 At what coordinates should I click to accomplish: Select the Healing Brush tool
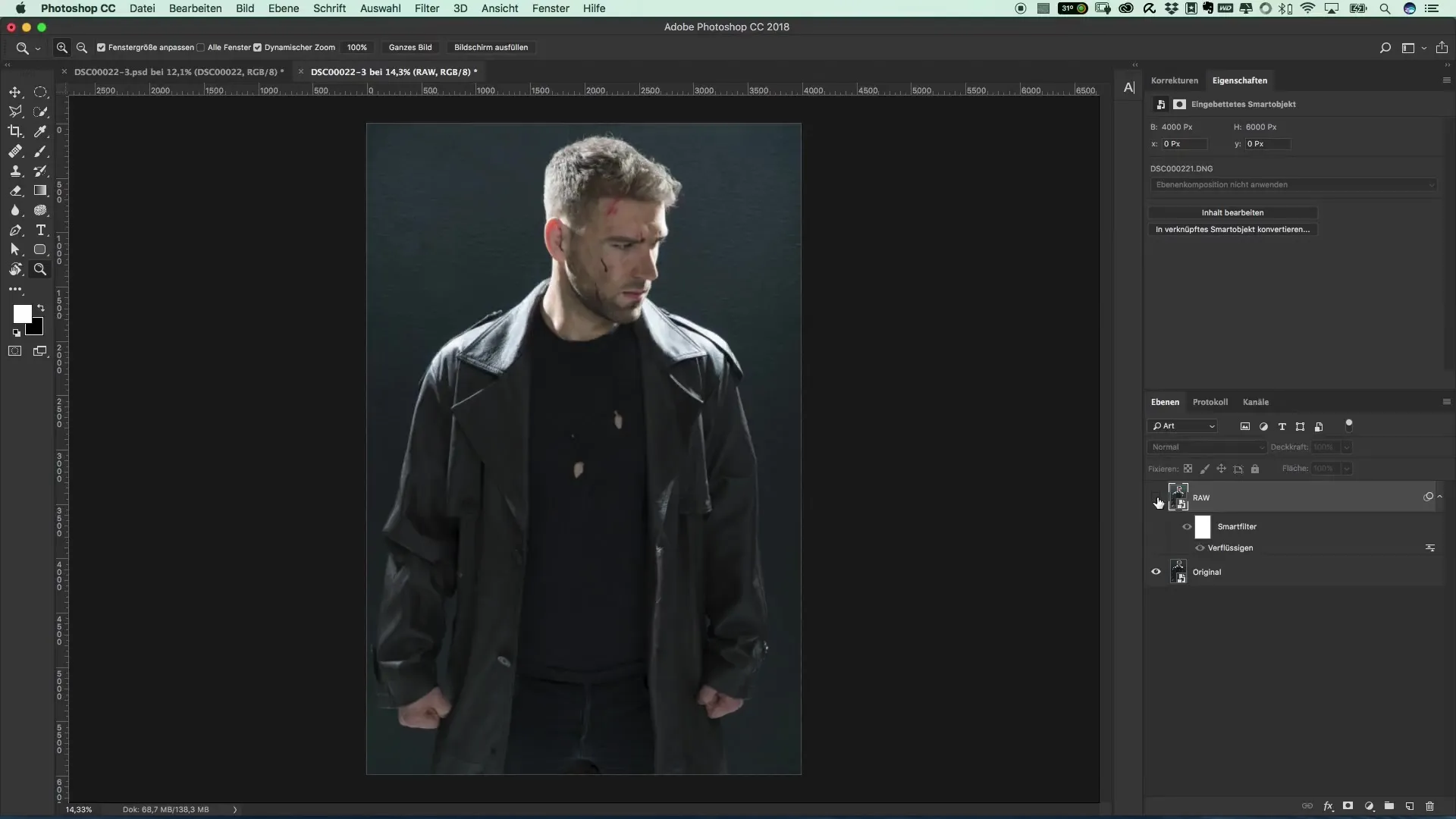pos(15,152)
